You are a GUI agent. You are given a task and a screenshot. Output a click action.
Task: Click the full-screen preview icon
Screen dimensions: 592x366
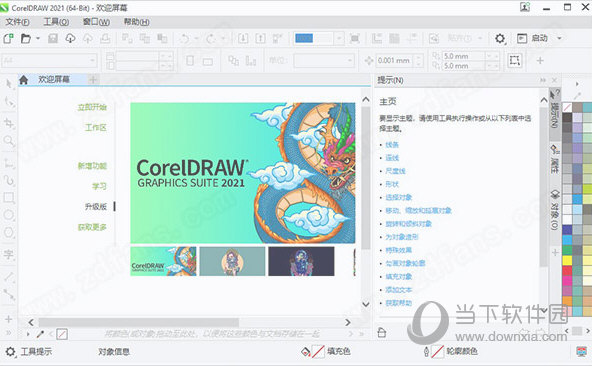point(355,39)
